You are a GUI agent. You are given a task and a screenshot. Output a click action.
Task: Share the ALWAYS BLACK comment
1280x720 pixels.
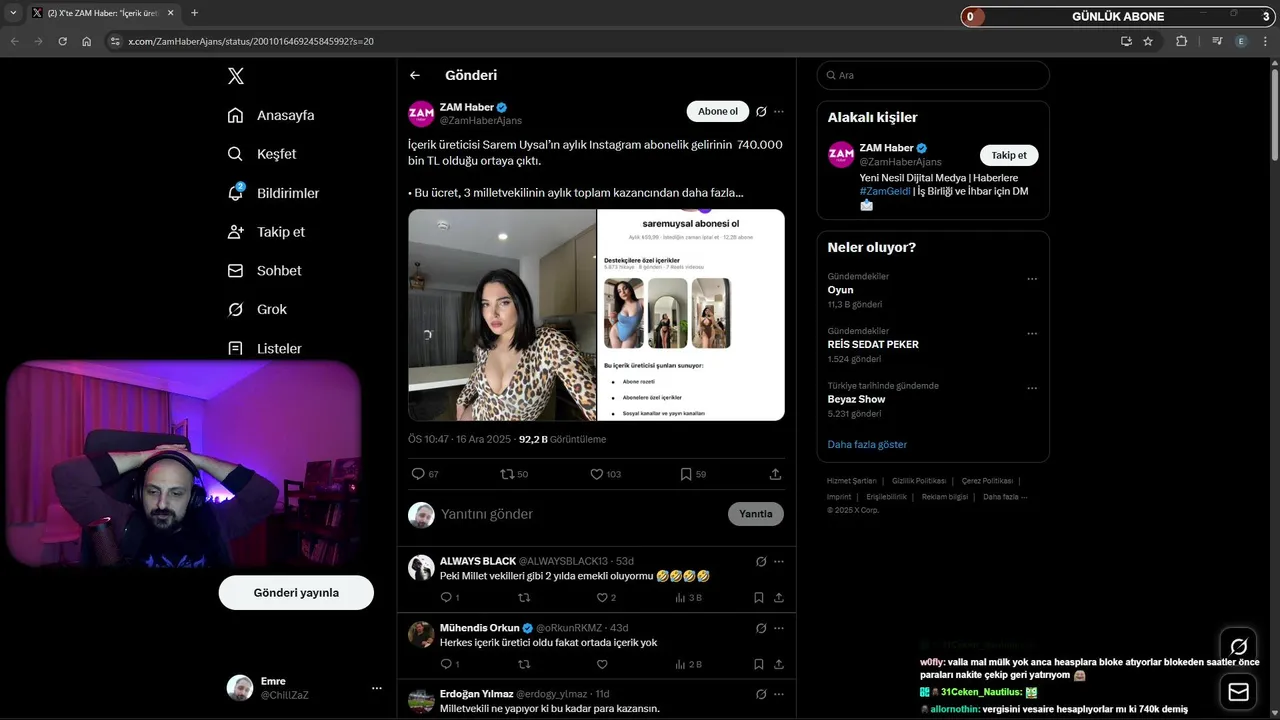pos(778,597)
